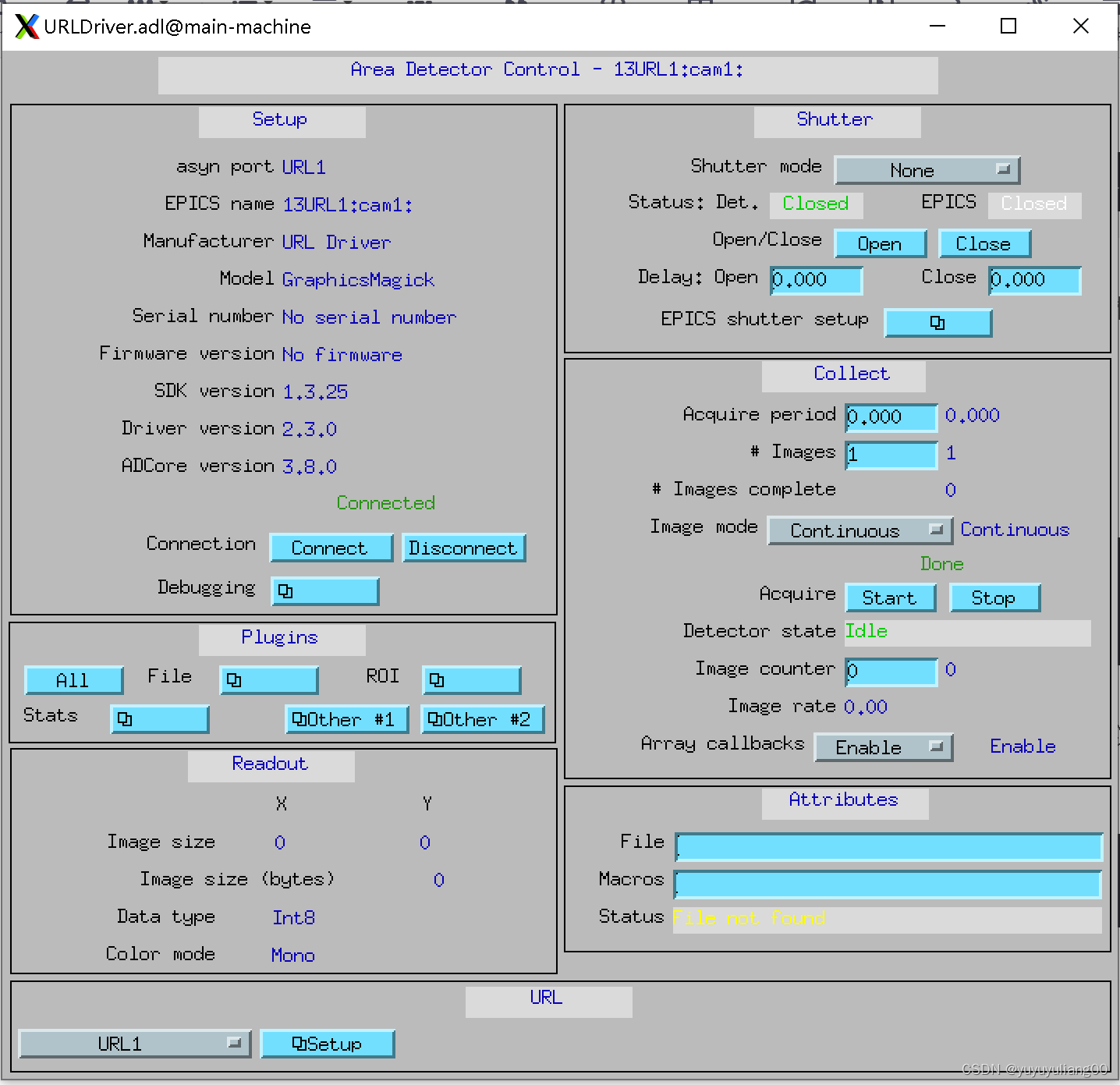Click the Disconnect button
This screenshot has width=1120, height=1085.
click(x=464, y=548)
